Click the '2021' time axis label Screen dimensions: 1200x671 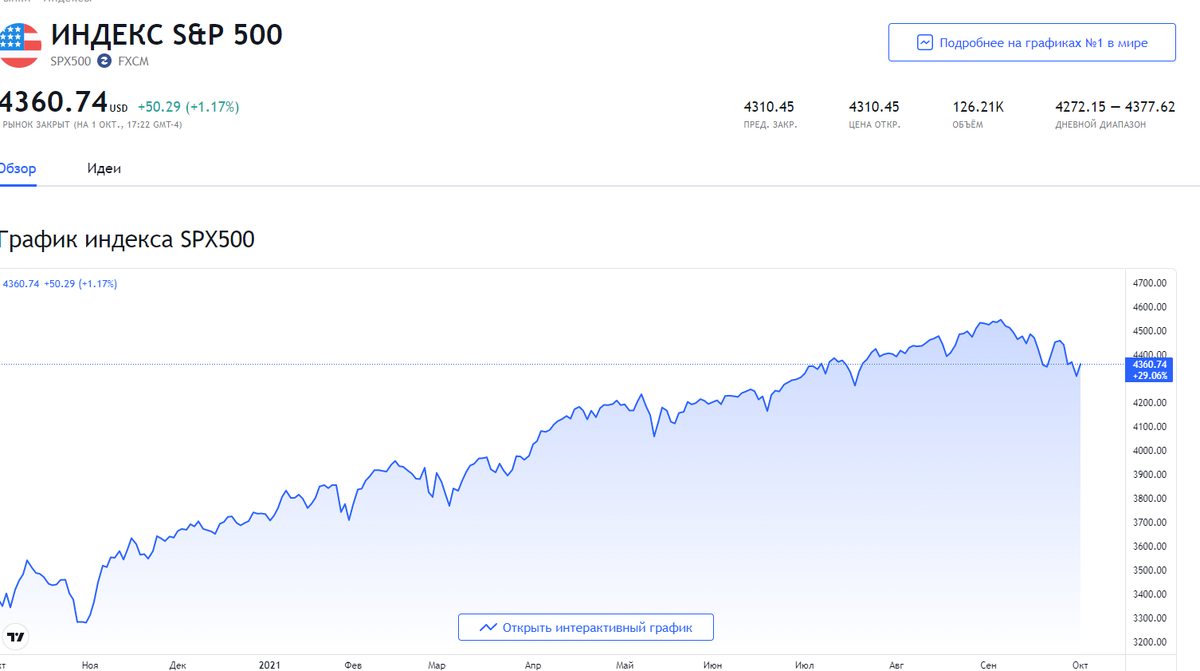click(269, 664)
